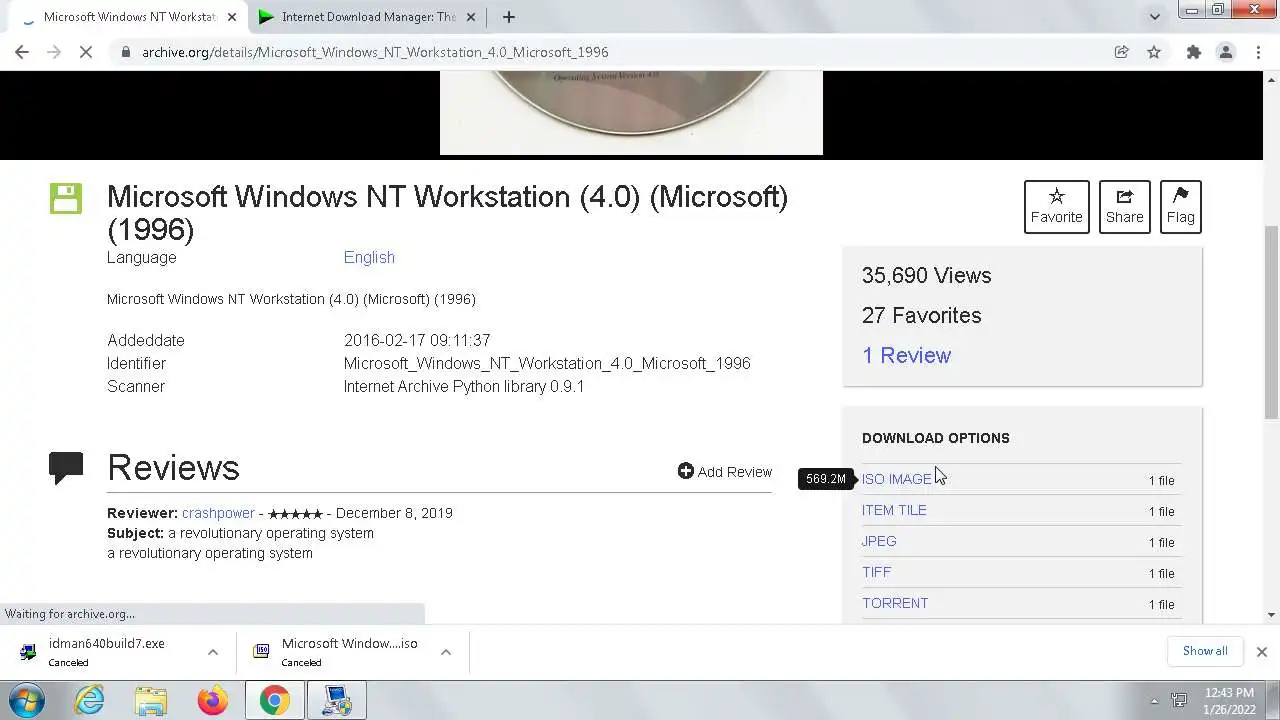This screenshot has width=1280, height=720.
Task: Download the ISO IMAGE file
Action: point(896,479)
